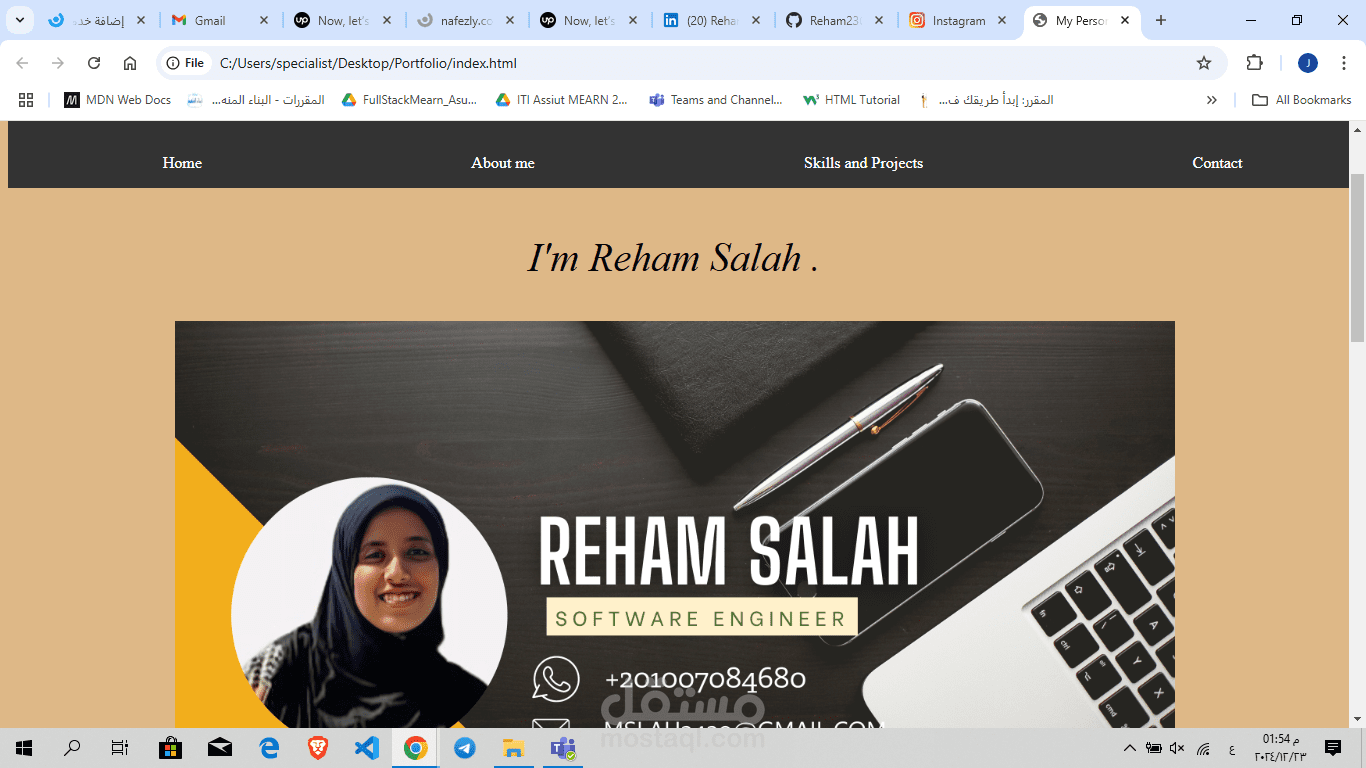
Task: Open the browser home page
Action: point(130,63)
